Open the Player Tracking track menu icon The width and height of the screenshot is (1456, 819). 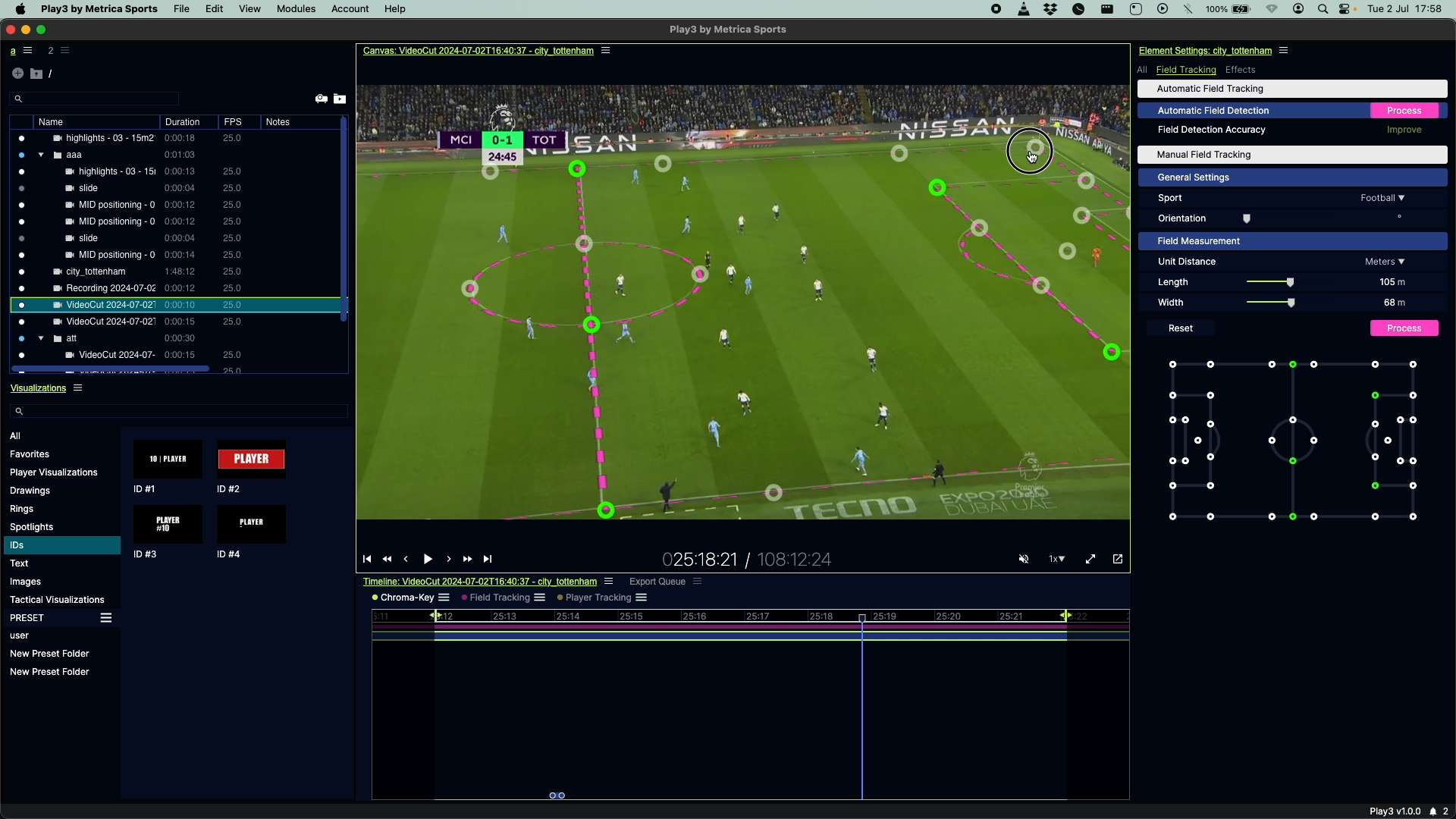tap(642, 598)
